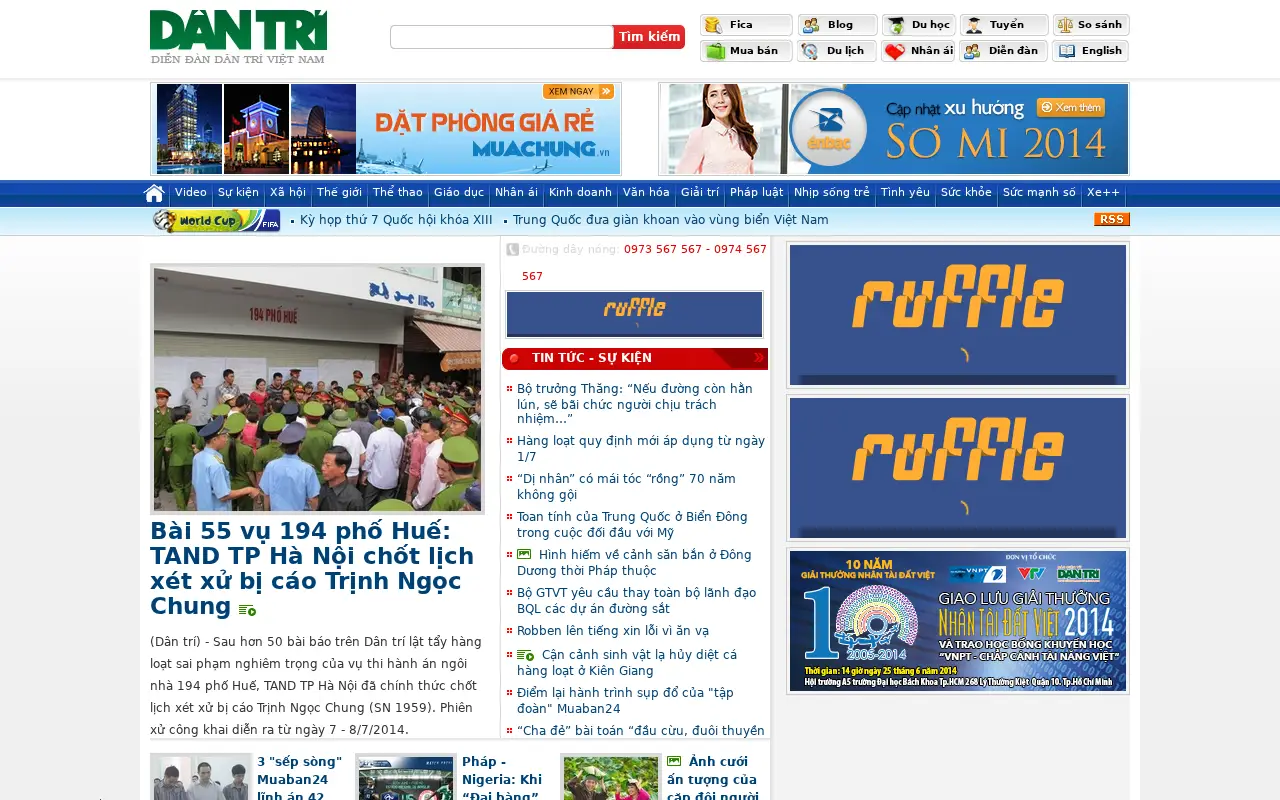Click the Tìm kiếm search button
Screen dimensions: 1280x800
click(649, 37)
